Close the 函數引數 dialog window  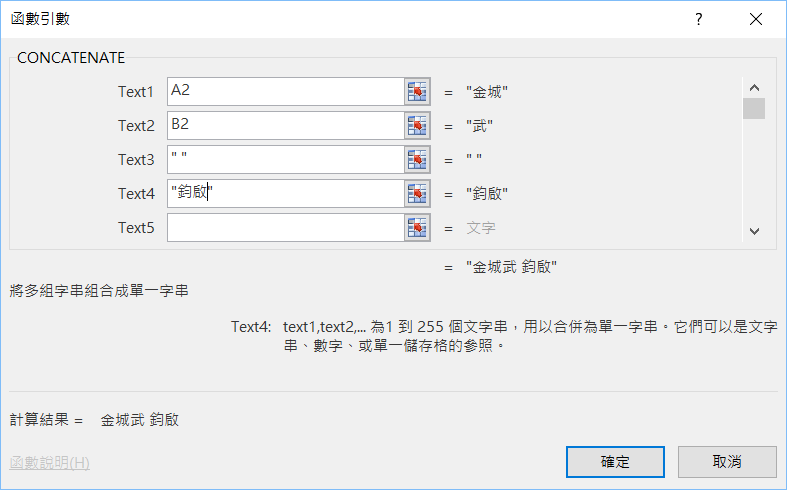tap(754, 19)
